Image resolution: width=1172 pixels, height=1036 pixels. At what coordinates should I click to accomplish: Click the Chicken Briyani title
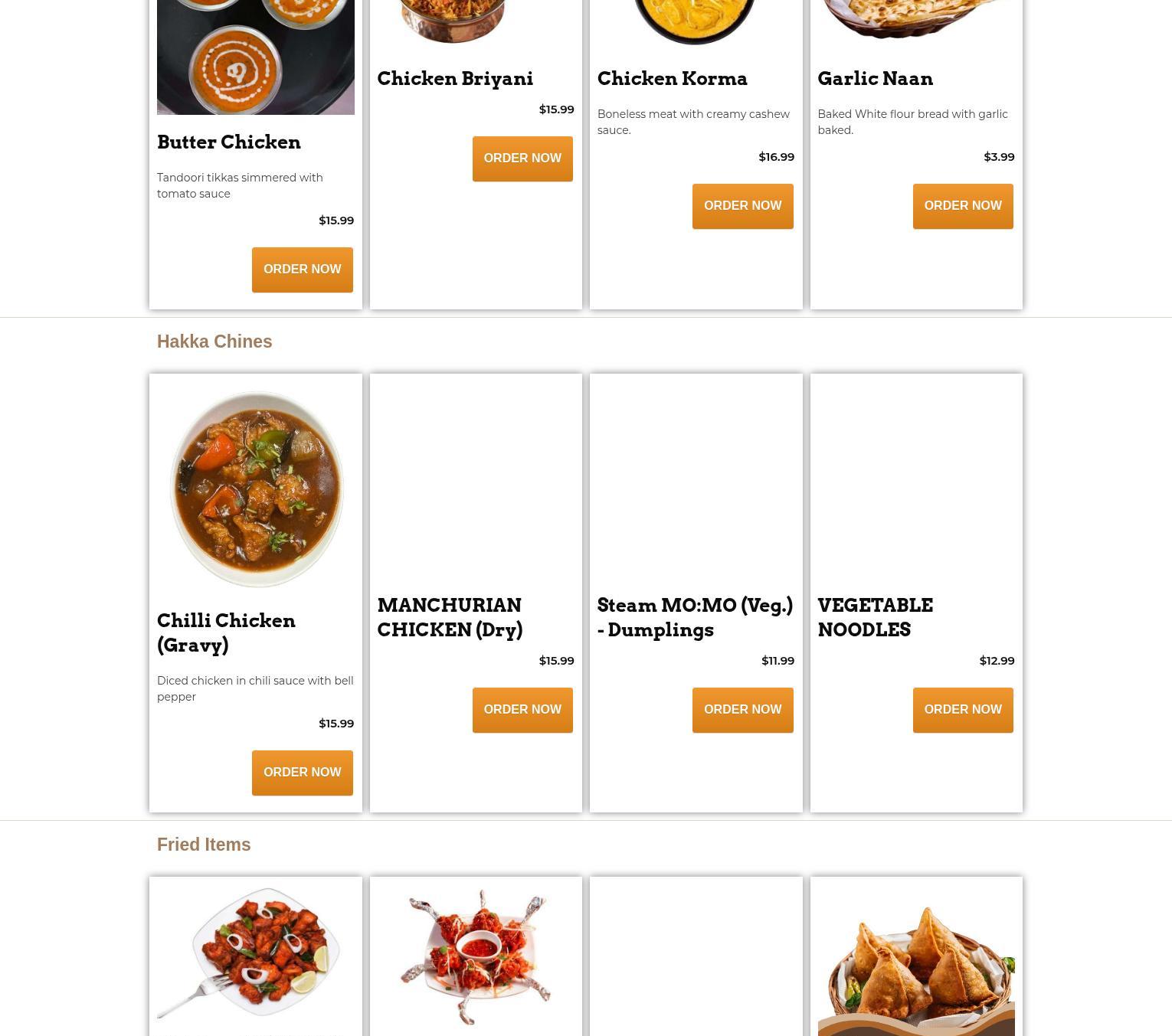(x=455, y=79)
